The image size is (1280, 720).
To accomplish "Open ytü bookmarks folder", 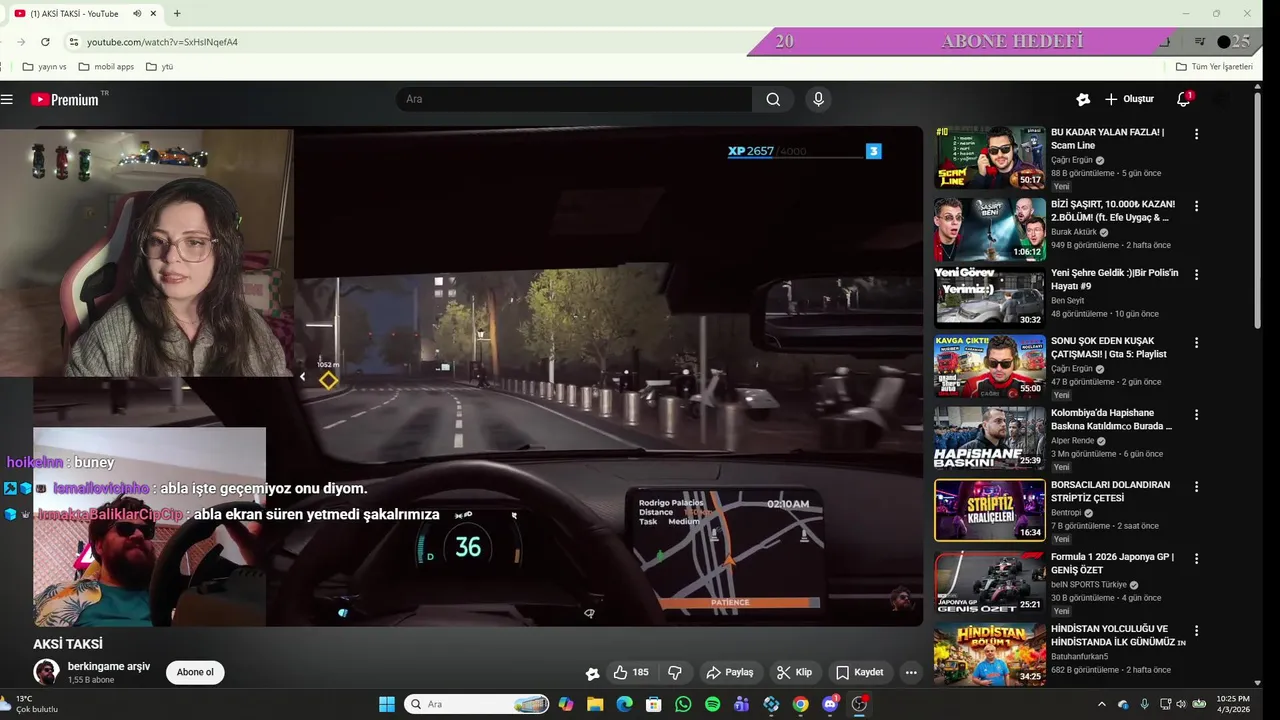I will coord(160,67).
